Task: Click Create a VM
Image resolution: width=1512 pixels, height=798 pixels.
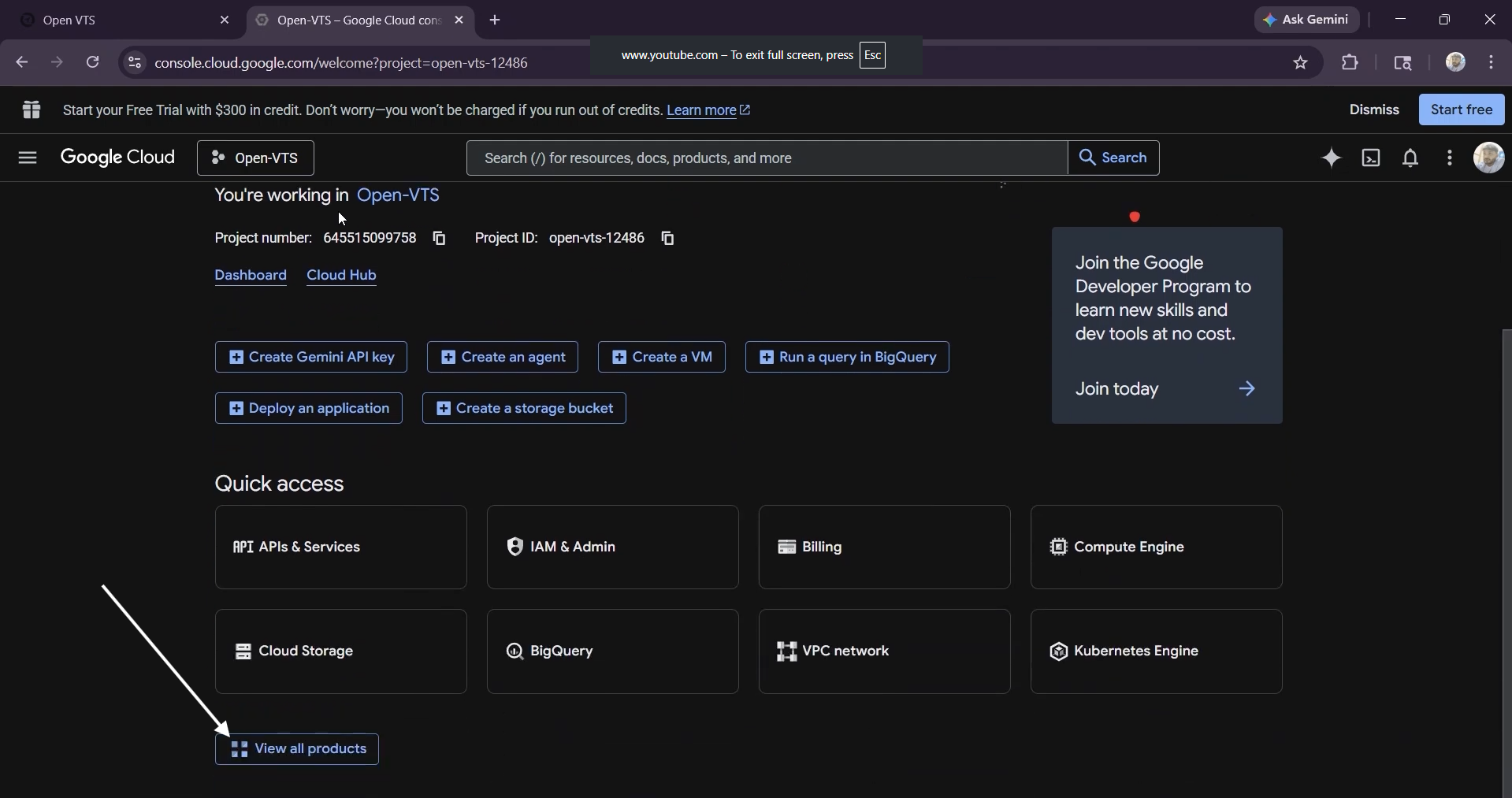Action: (x=662, y=357)
